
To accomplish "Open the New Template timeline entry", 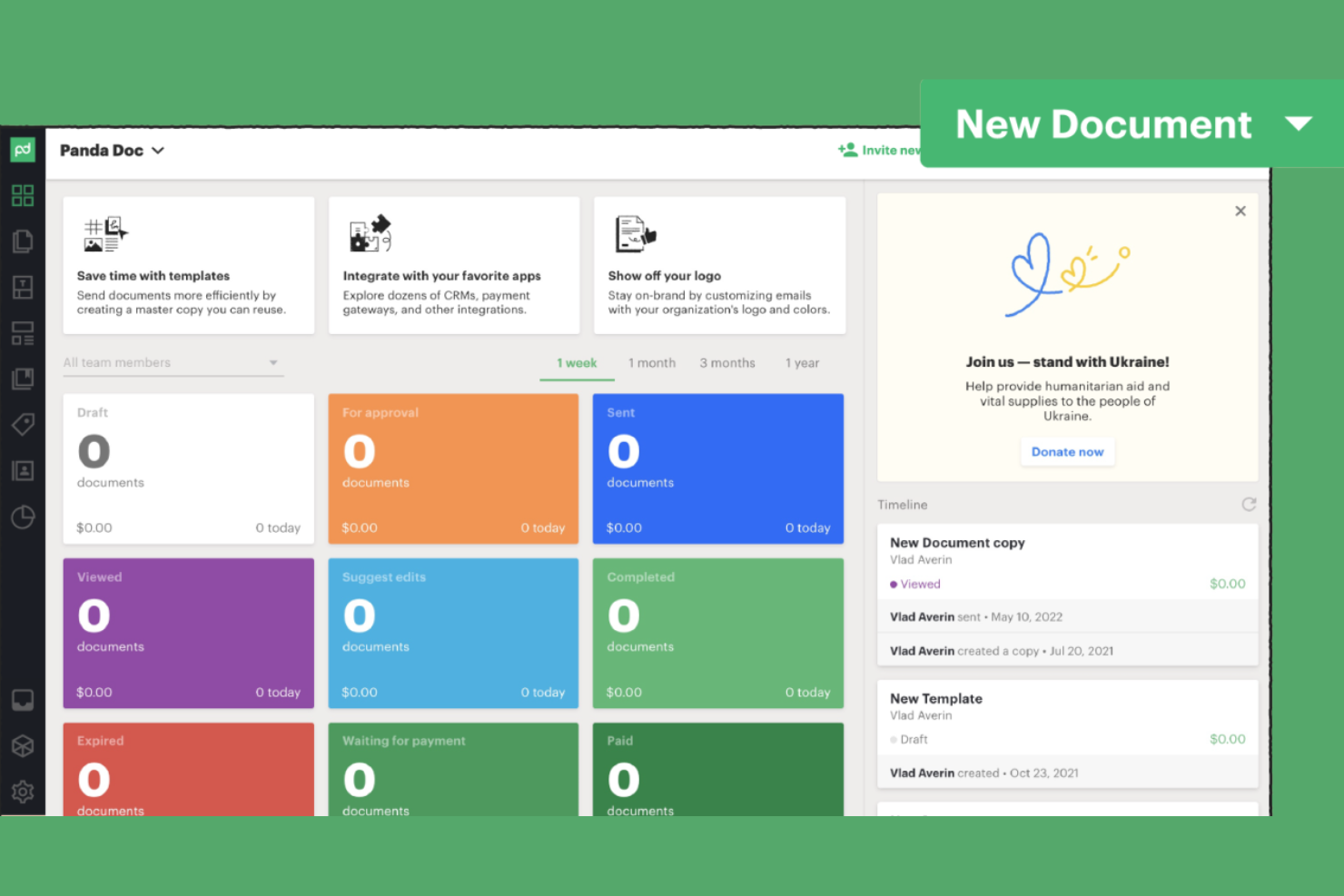I will (1068, 734).
